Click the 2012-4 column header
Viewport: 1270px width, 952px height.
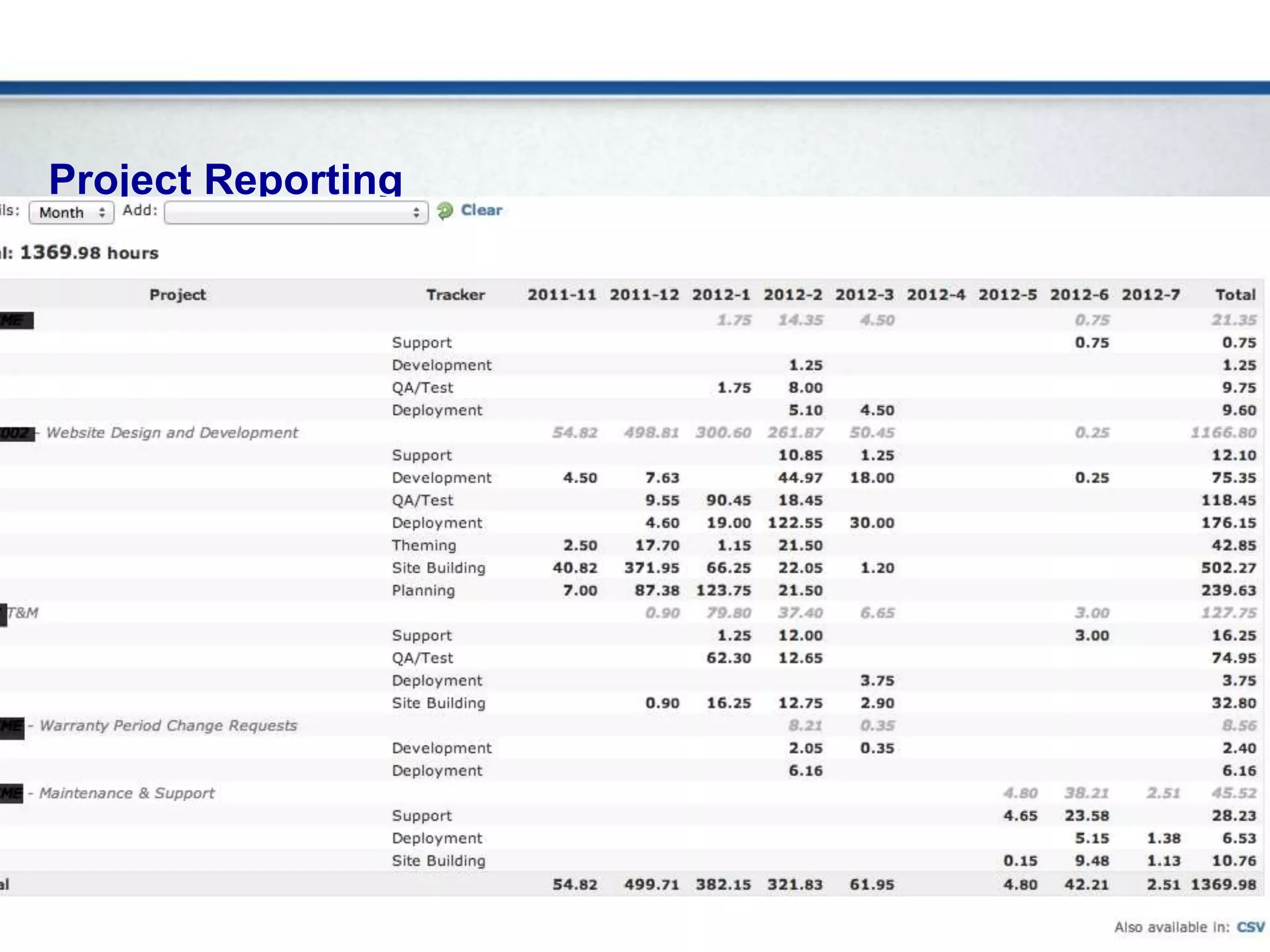[936, 294]
